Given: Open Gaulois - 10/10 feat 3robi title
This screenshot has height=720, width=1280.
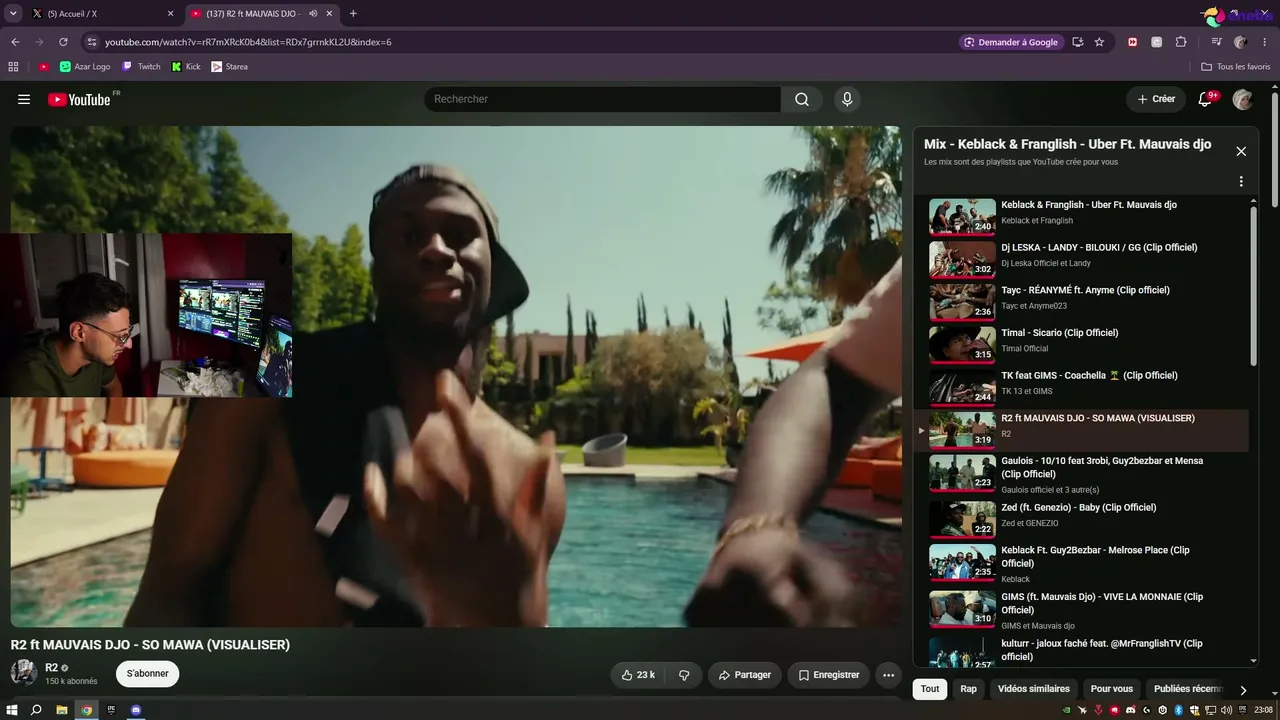Looking at the screenshot, I should click(x=1102, y=467).
